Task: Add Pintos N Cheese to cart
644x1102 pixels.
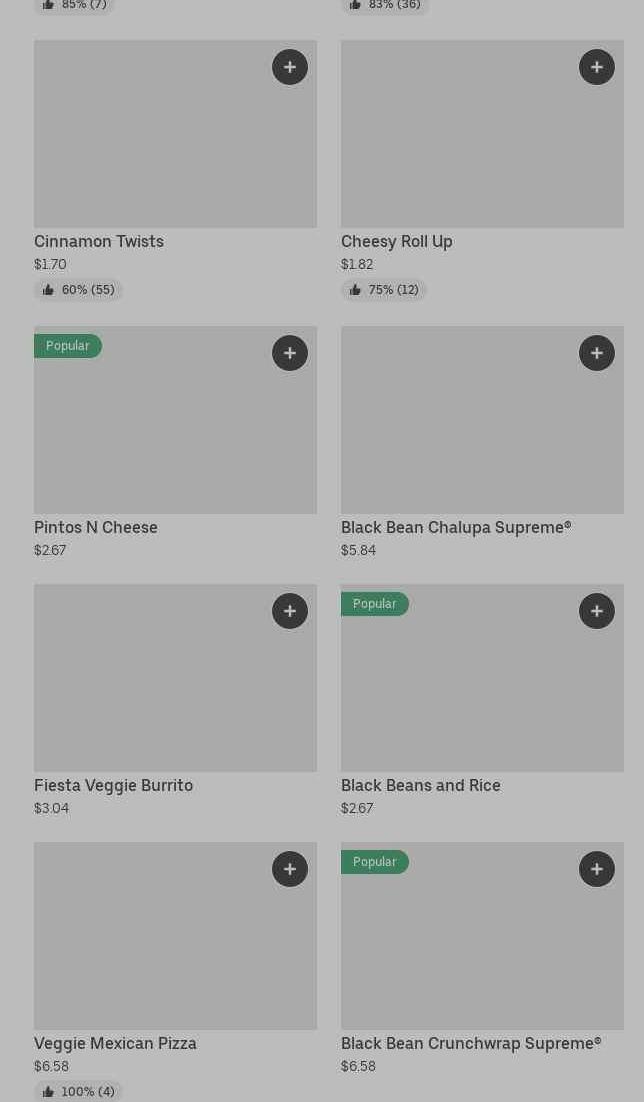Action: point(290,353)
